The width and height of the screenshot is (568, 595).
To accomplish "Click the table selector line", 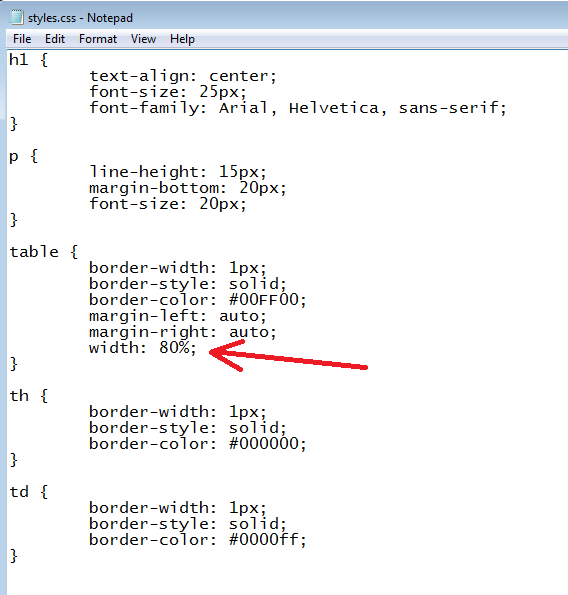I will point(44,252).
